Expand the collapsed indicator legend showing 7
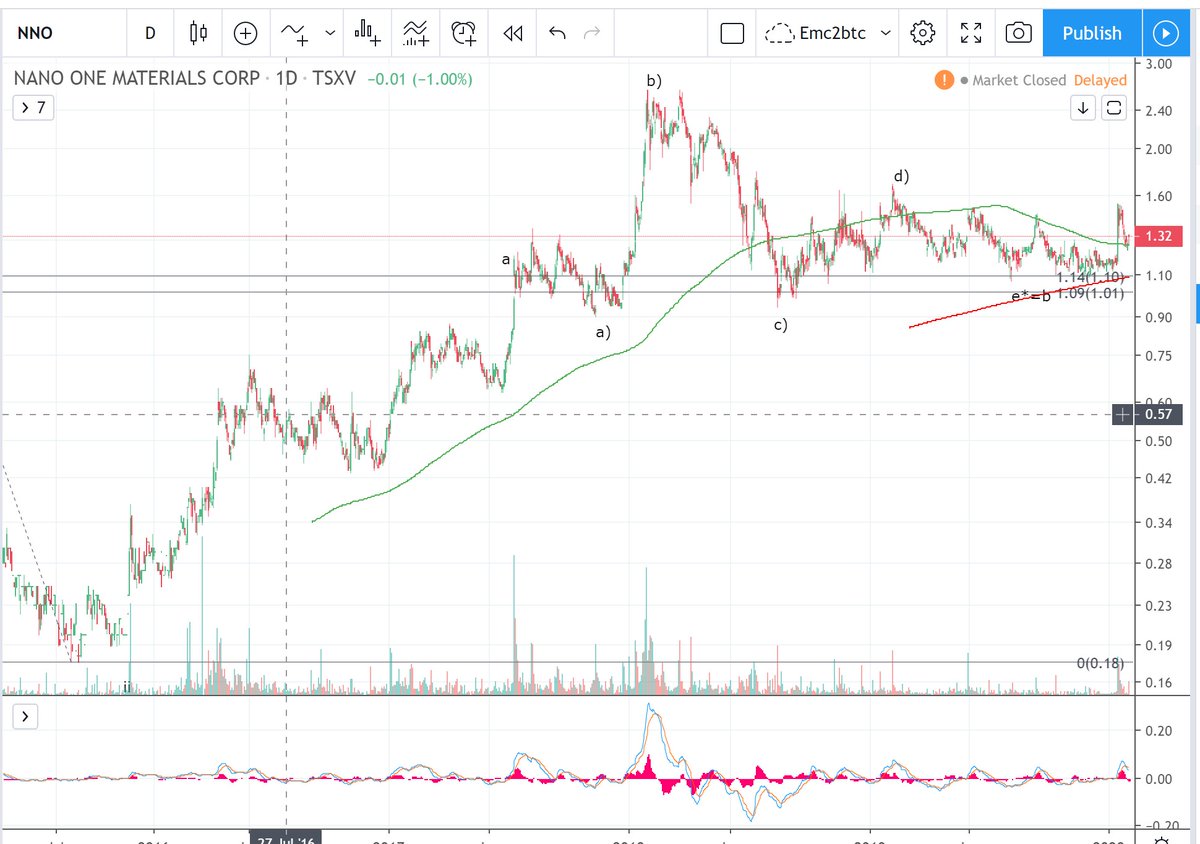This screenshot has height=844, width=1200. (x=33, y=108)
